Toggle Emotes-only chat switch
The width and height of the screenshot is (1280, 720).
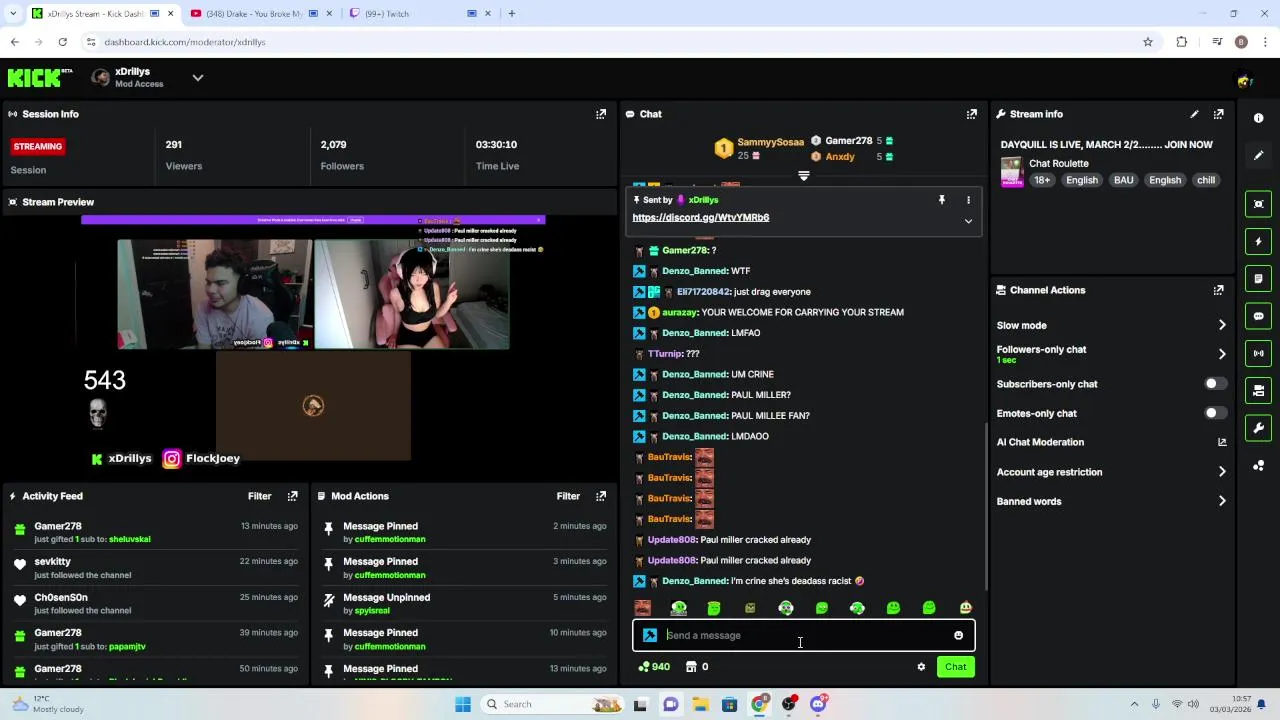tap(1215, 413)
